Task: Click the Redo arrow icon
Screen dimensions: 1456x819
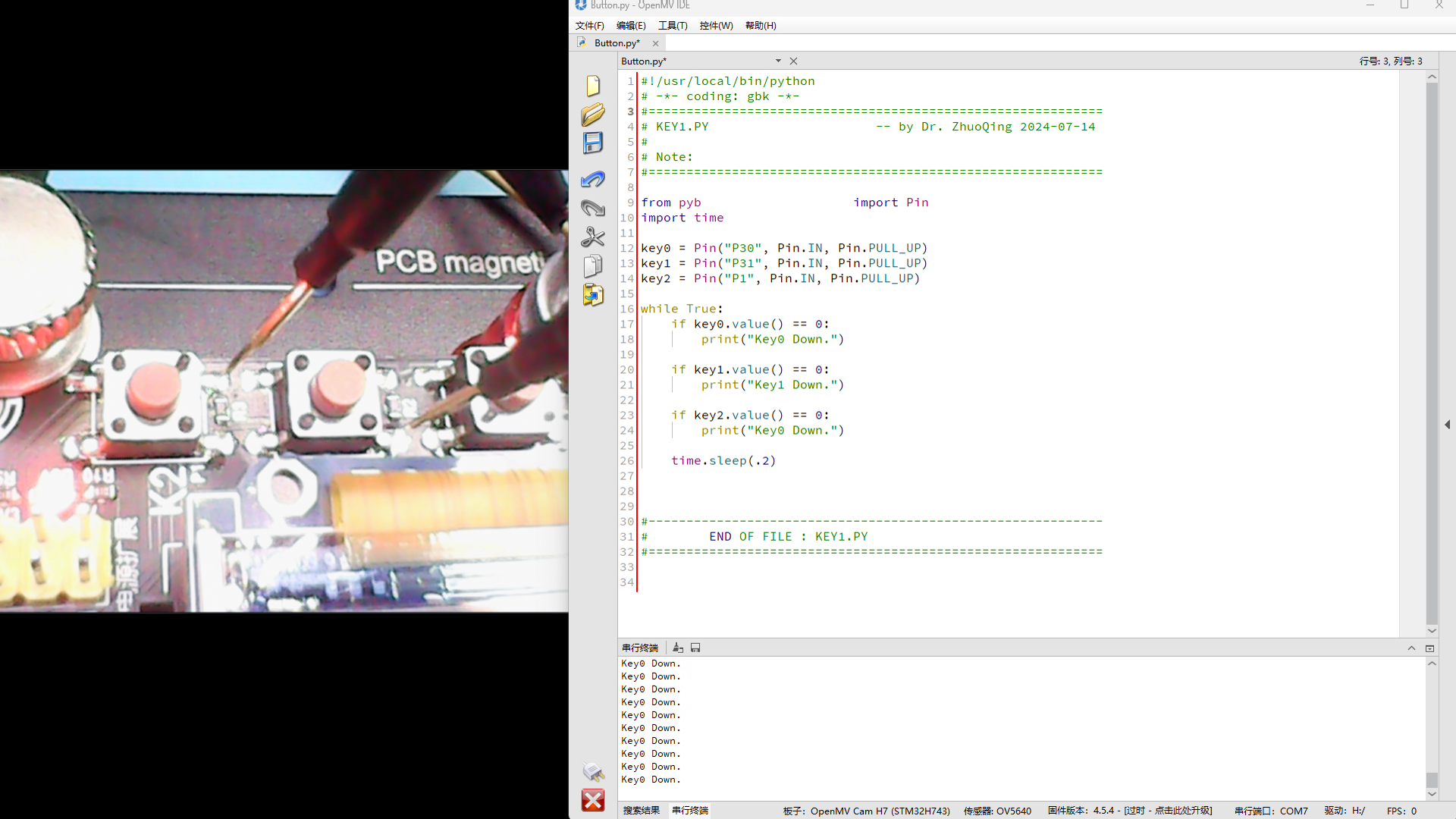Action: (593, 208)
